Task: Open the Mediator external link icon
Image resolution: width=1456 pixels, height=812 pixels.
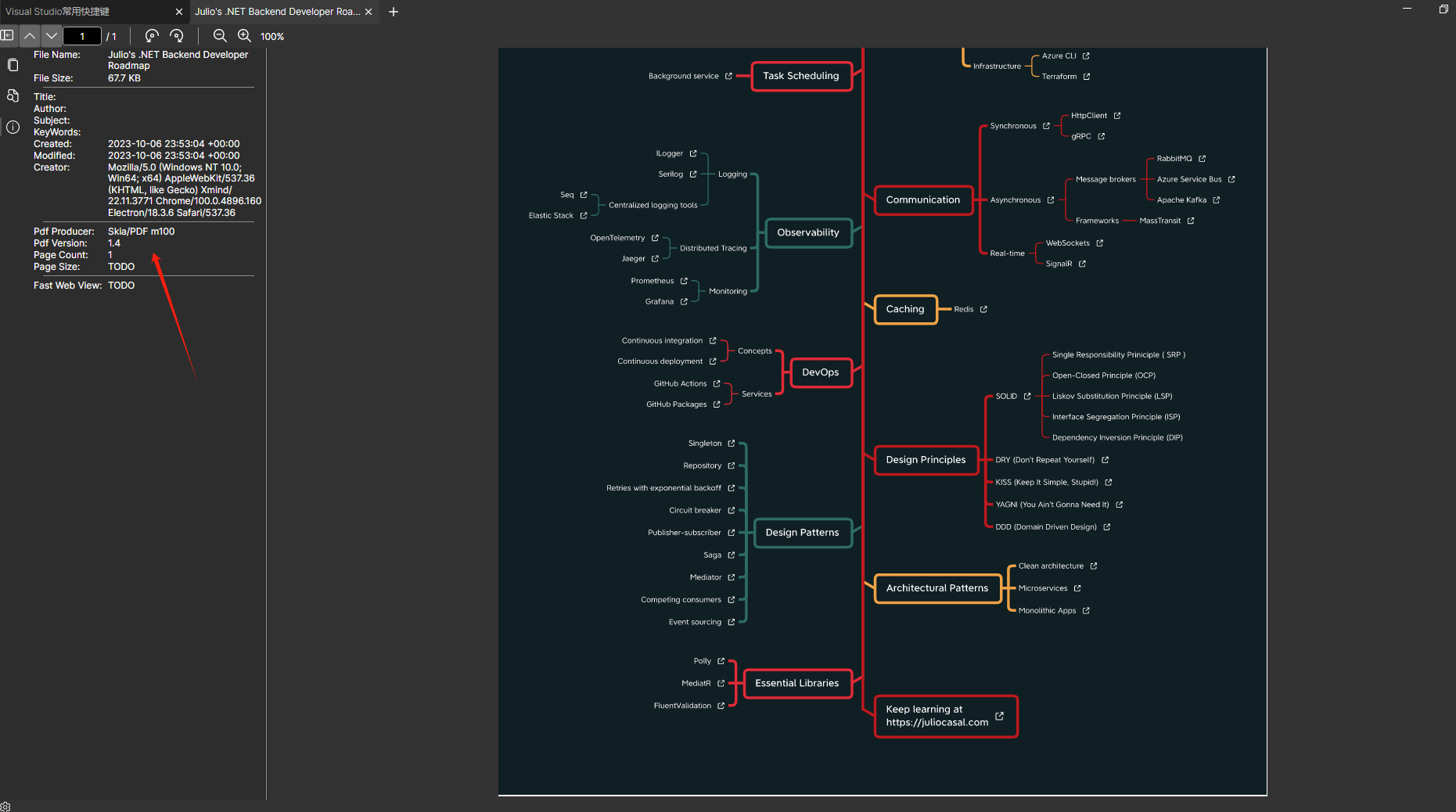Action: pyautogui.click(x=732, y=577)
